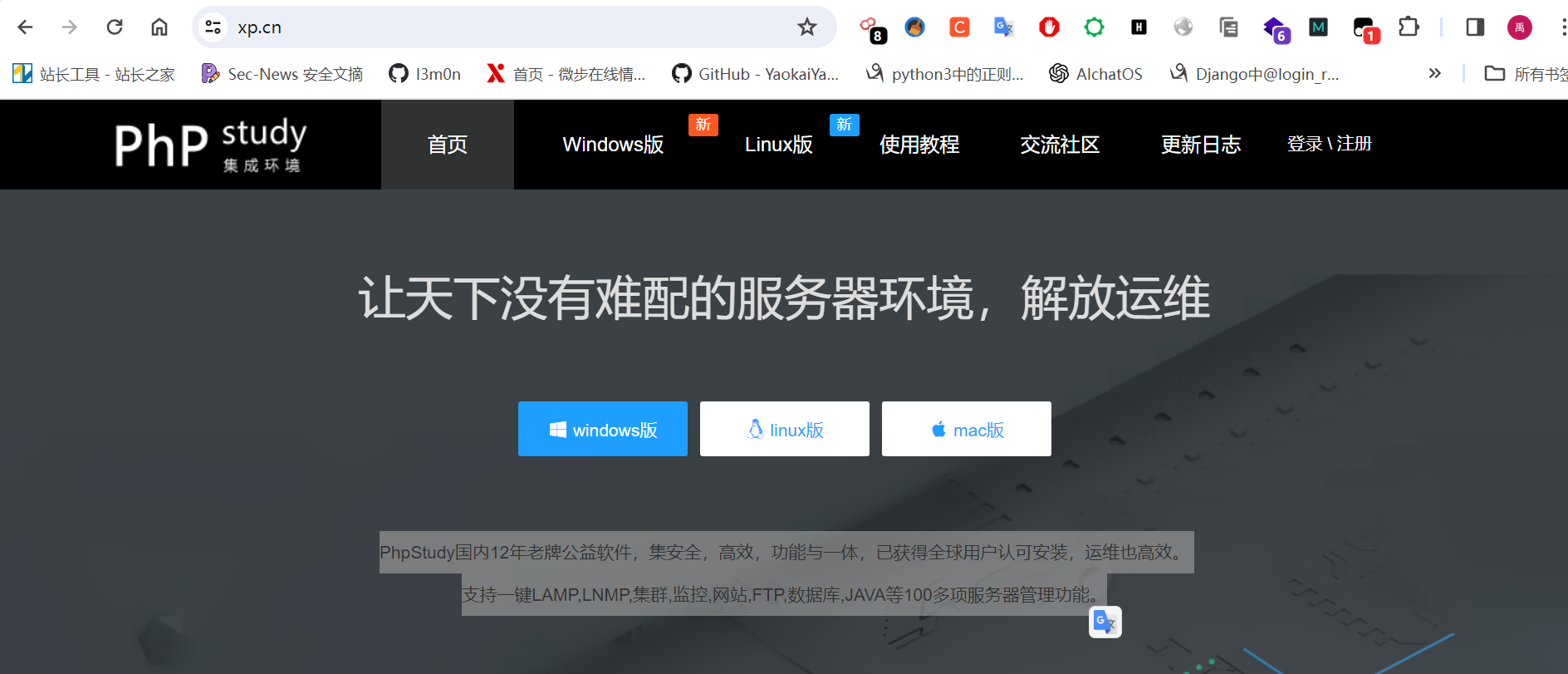Open the Google Translate extension in toolbar
The image size is (1568, 674).
click(x=1004, y=27)
